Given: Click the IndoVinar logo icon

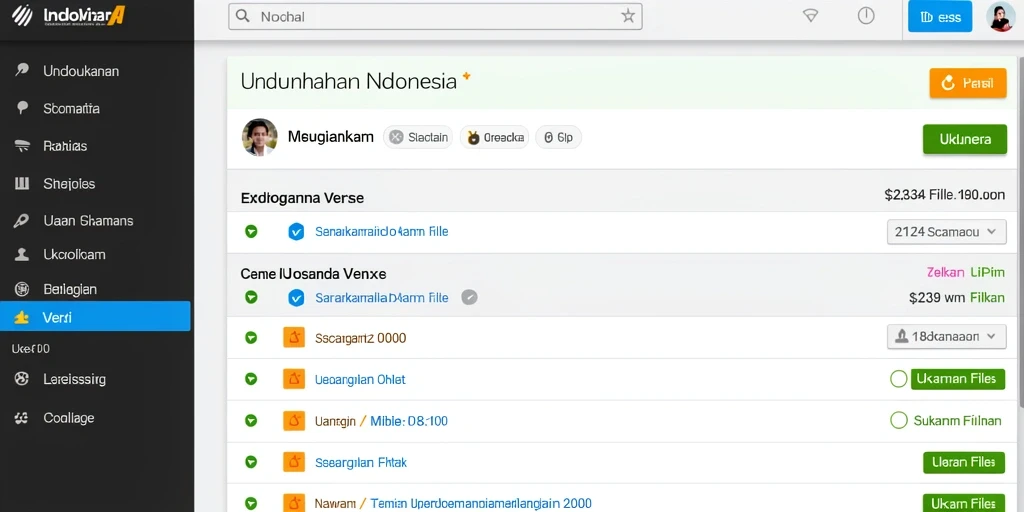Looking at the screenshot, I should pos(22,16).
